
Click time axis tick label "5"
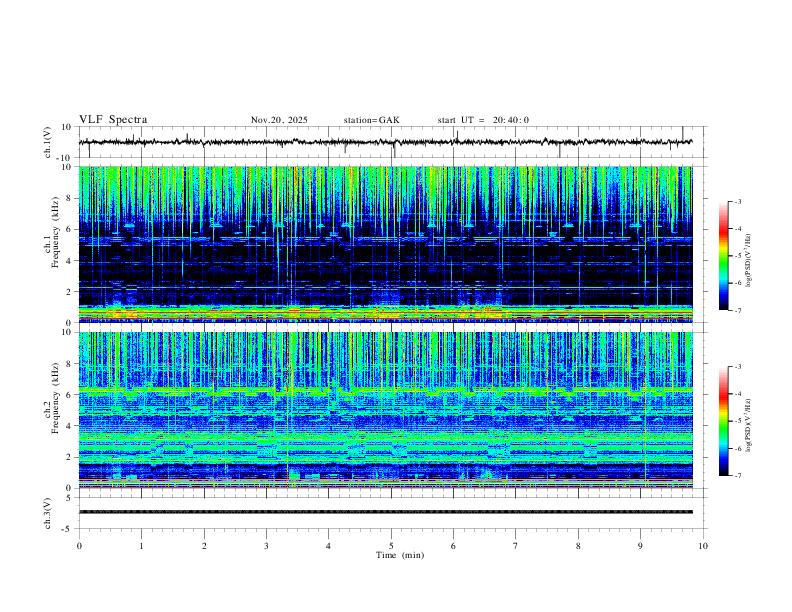[391, 546]
